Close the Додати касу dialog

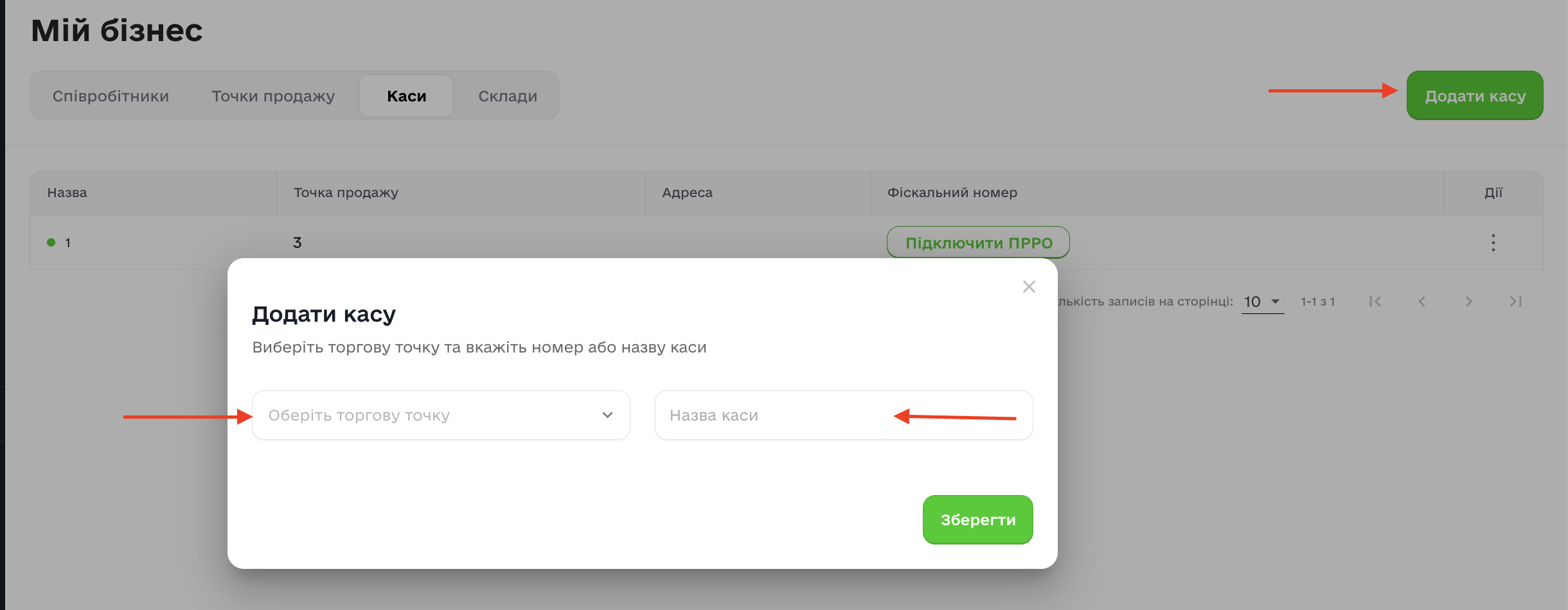[x=1029, y=287]
